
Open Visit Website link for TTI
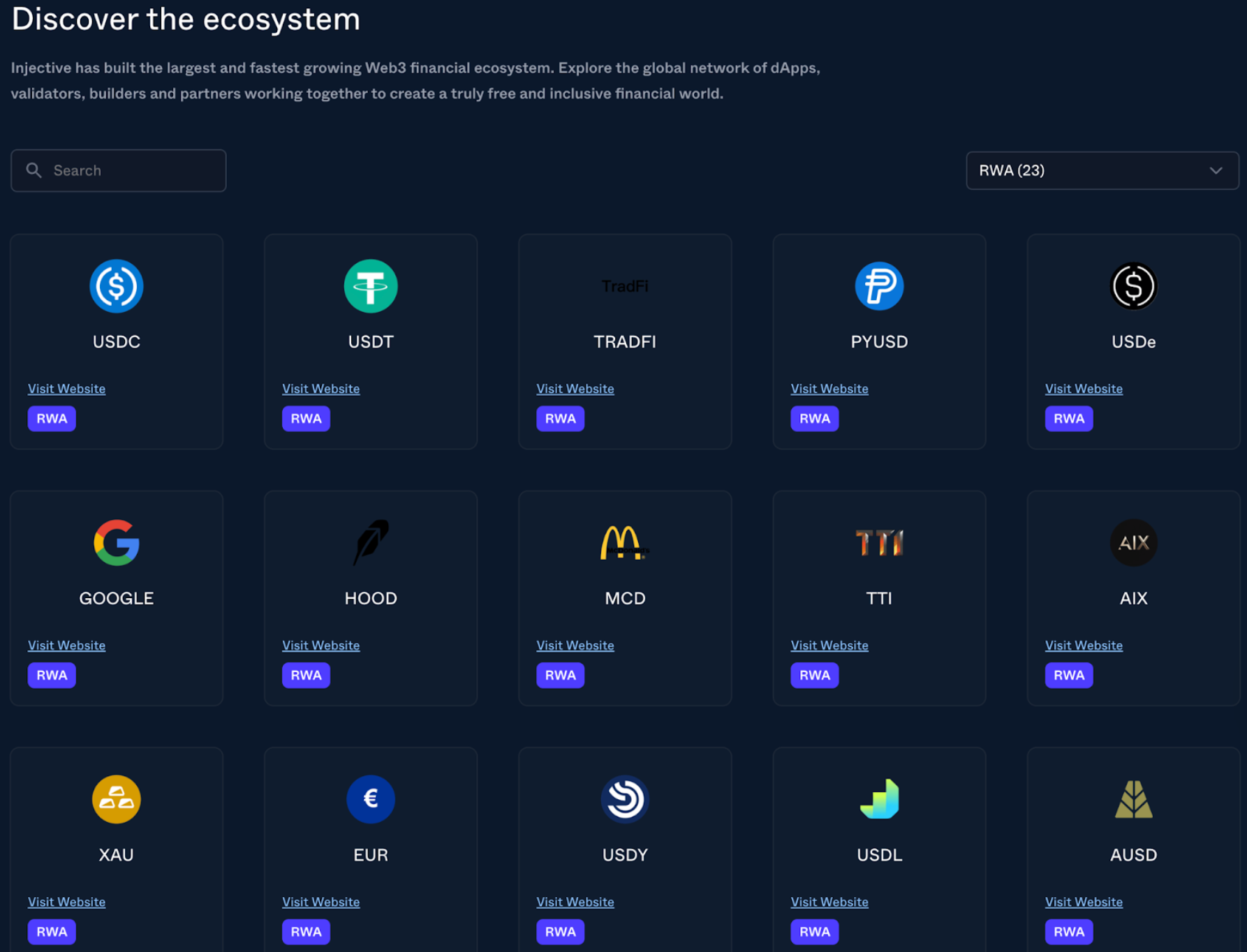point(829,646)
